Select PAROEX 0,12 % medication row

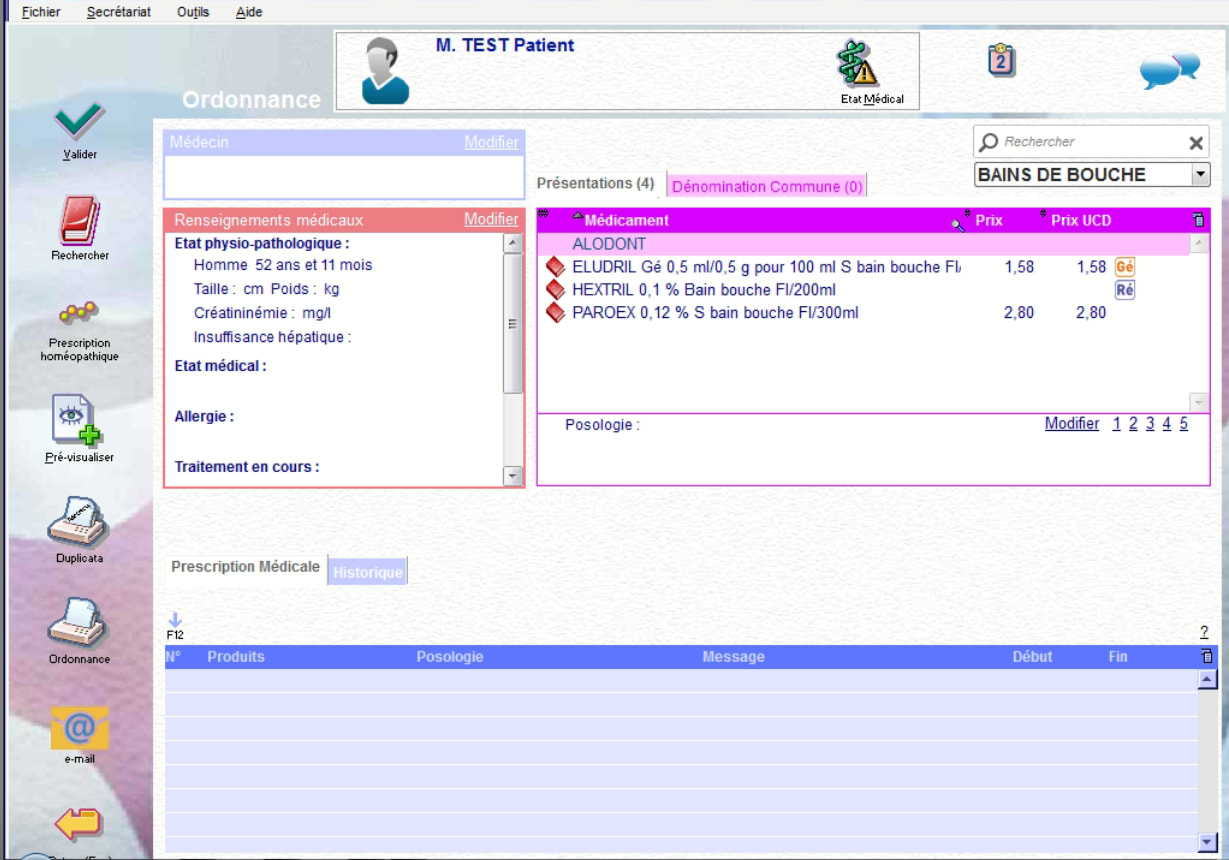(x=715, y=313)
